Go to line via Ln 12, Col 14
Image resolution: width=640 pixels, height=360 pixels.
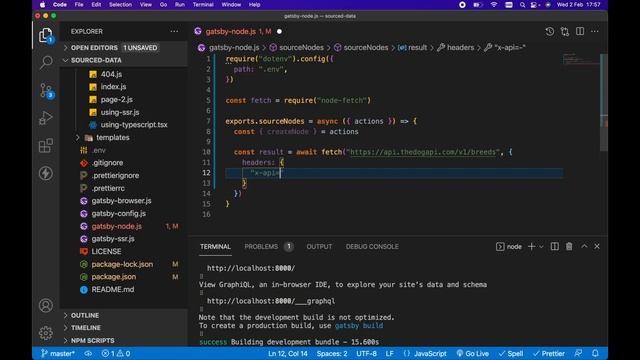(x=288, y=353)
